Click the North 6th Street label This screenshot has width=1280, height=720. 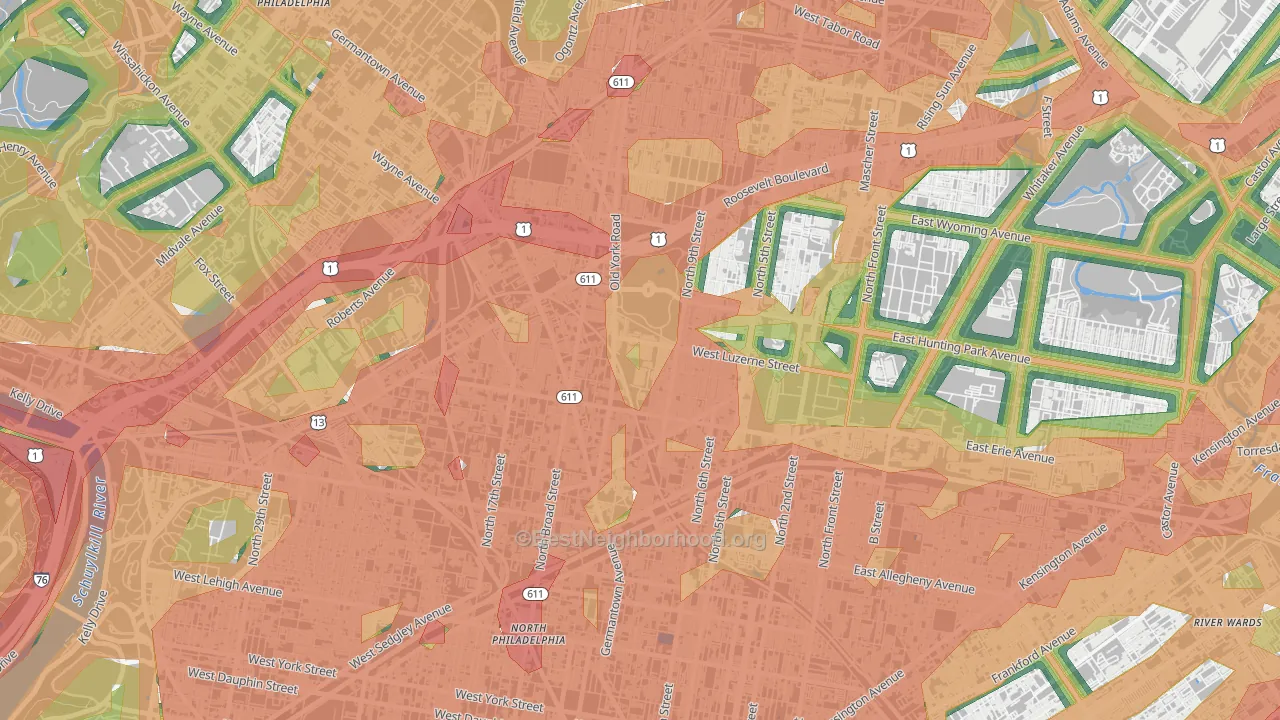tap(703, 480)
